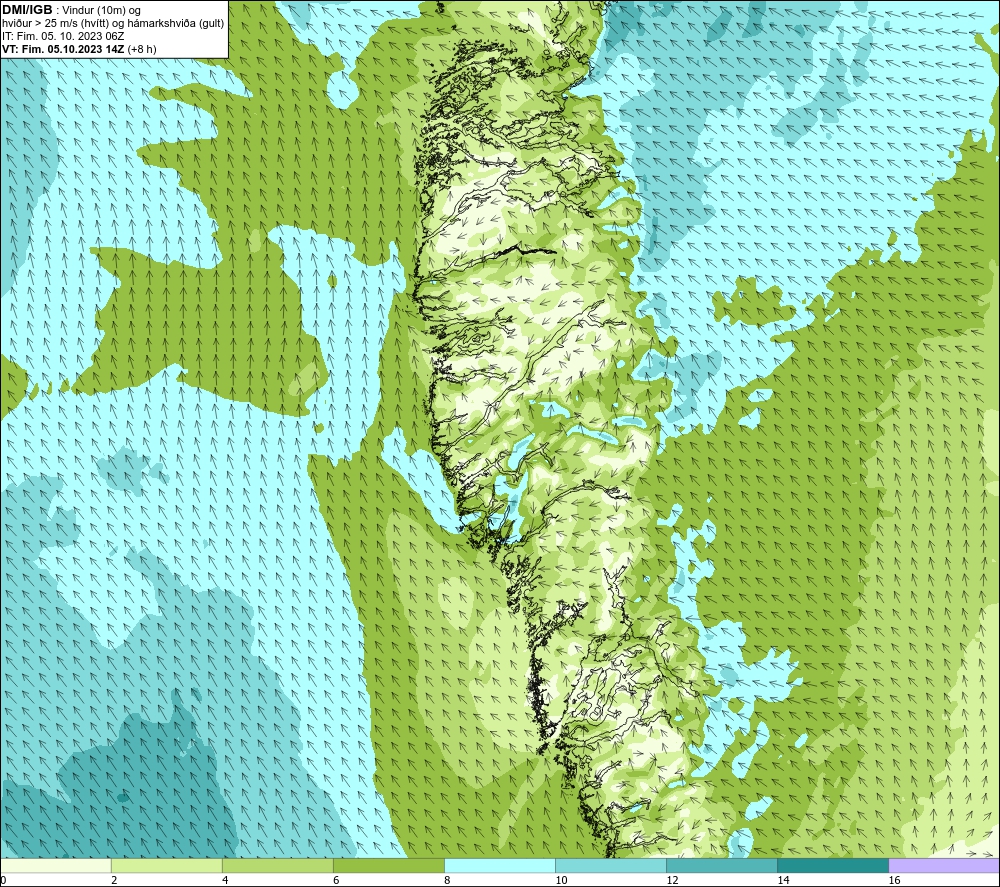Click the 6–8 m/s olive green legend swatch
The image size is (1000, 887).
point(388,865)
